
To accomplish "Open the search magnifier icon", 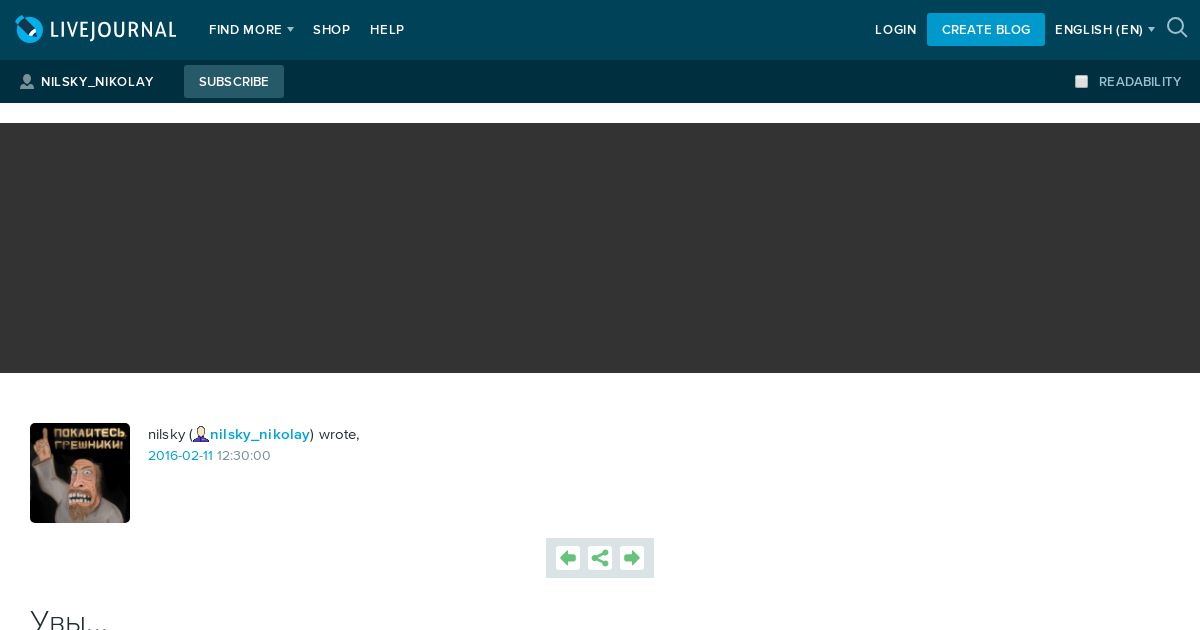I will pyautogui.click(x=1177, y=28).
